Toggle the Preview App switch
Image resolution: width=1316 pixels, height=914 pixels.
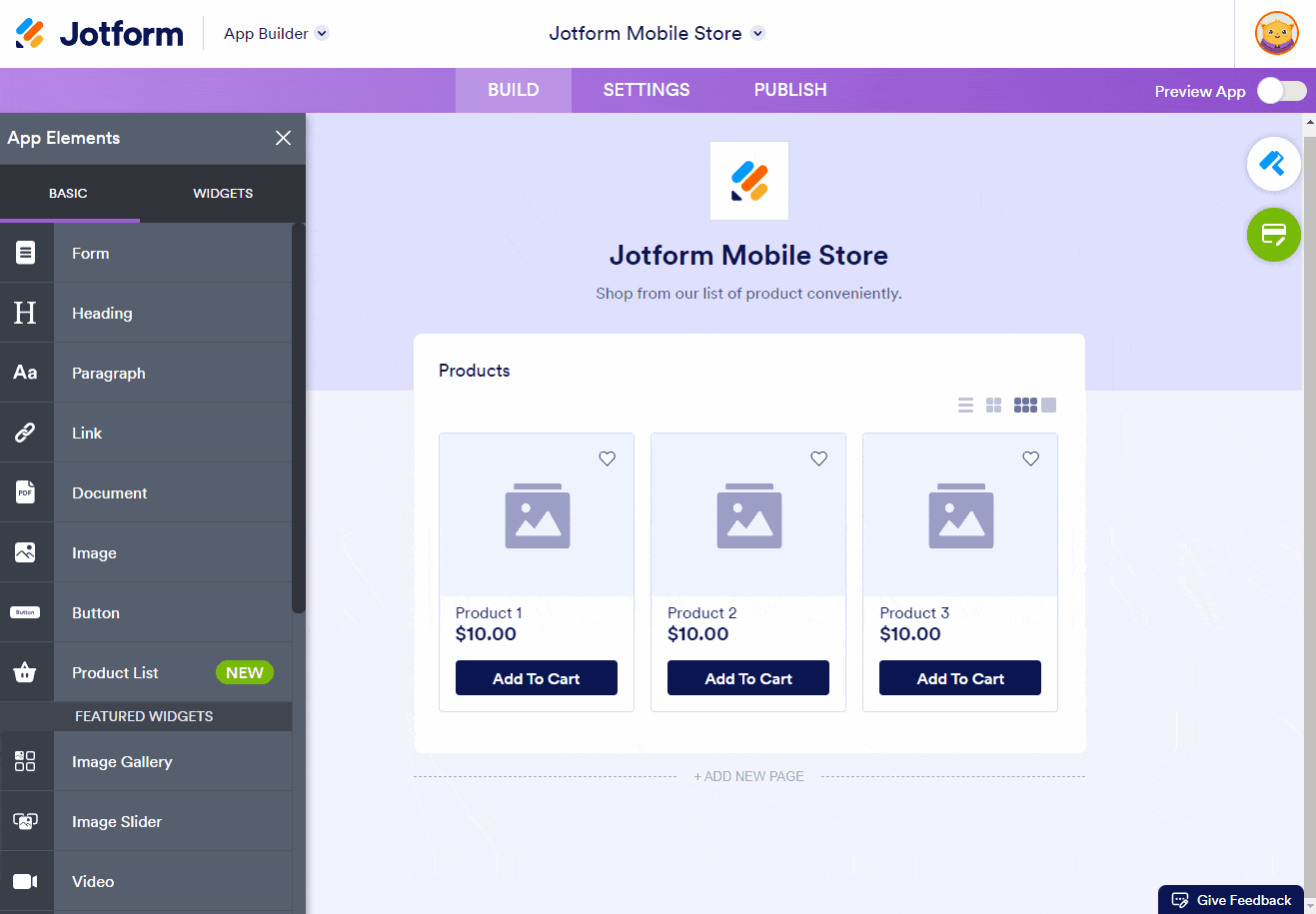click(1282, 91)
